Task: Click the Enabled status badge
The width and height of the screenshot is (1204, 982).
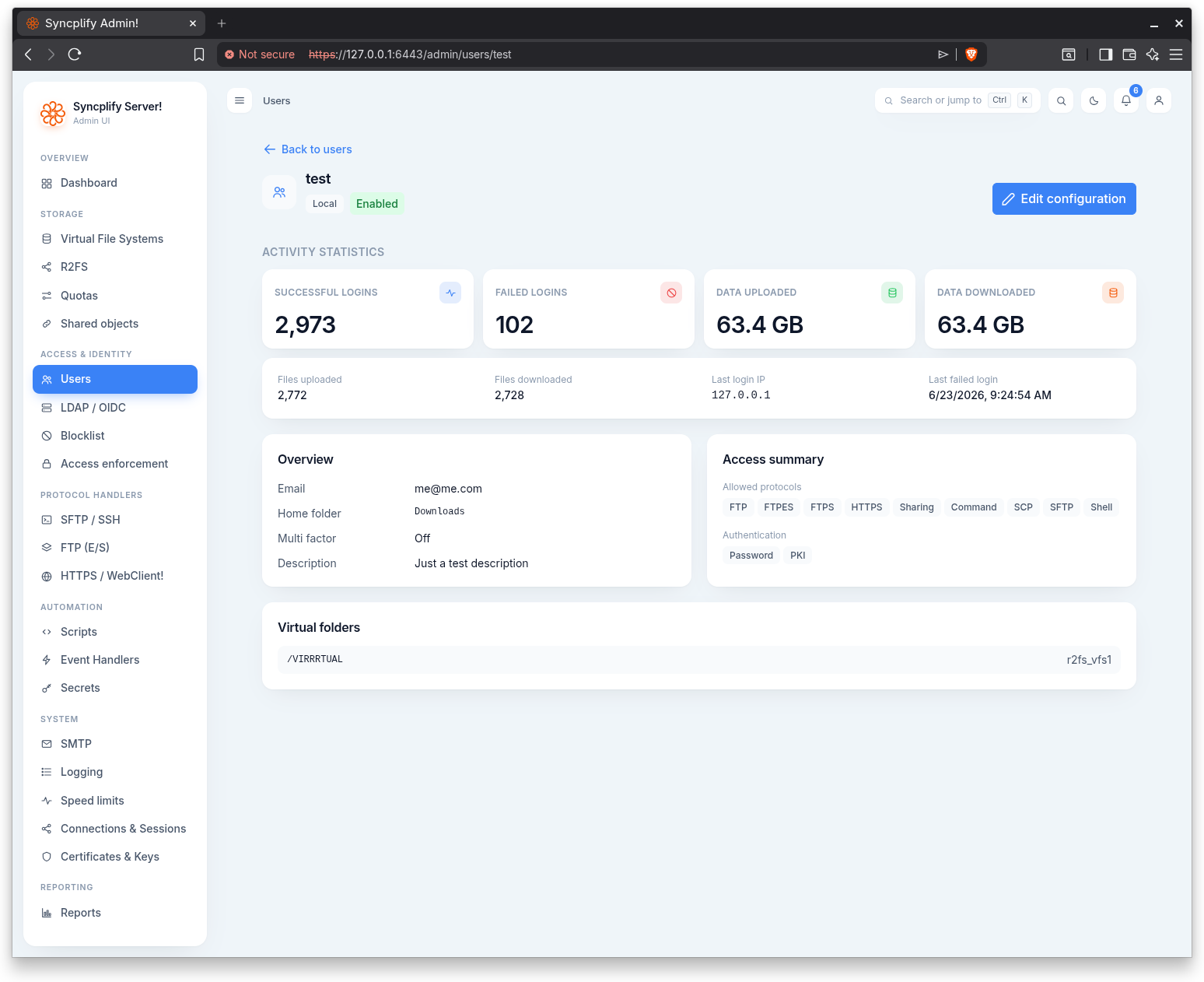Action: 377,204
